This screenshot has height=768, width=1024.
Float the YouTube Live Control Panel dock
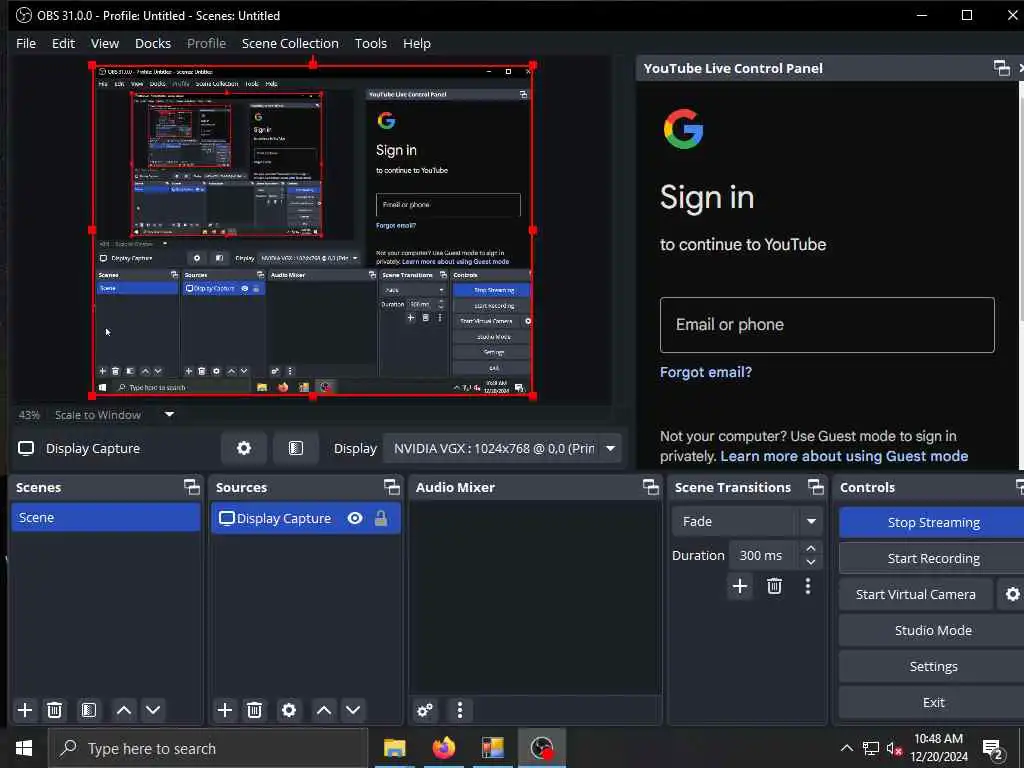[1001, 68]
